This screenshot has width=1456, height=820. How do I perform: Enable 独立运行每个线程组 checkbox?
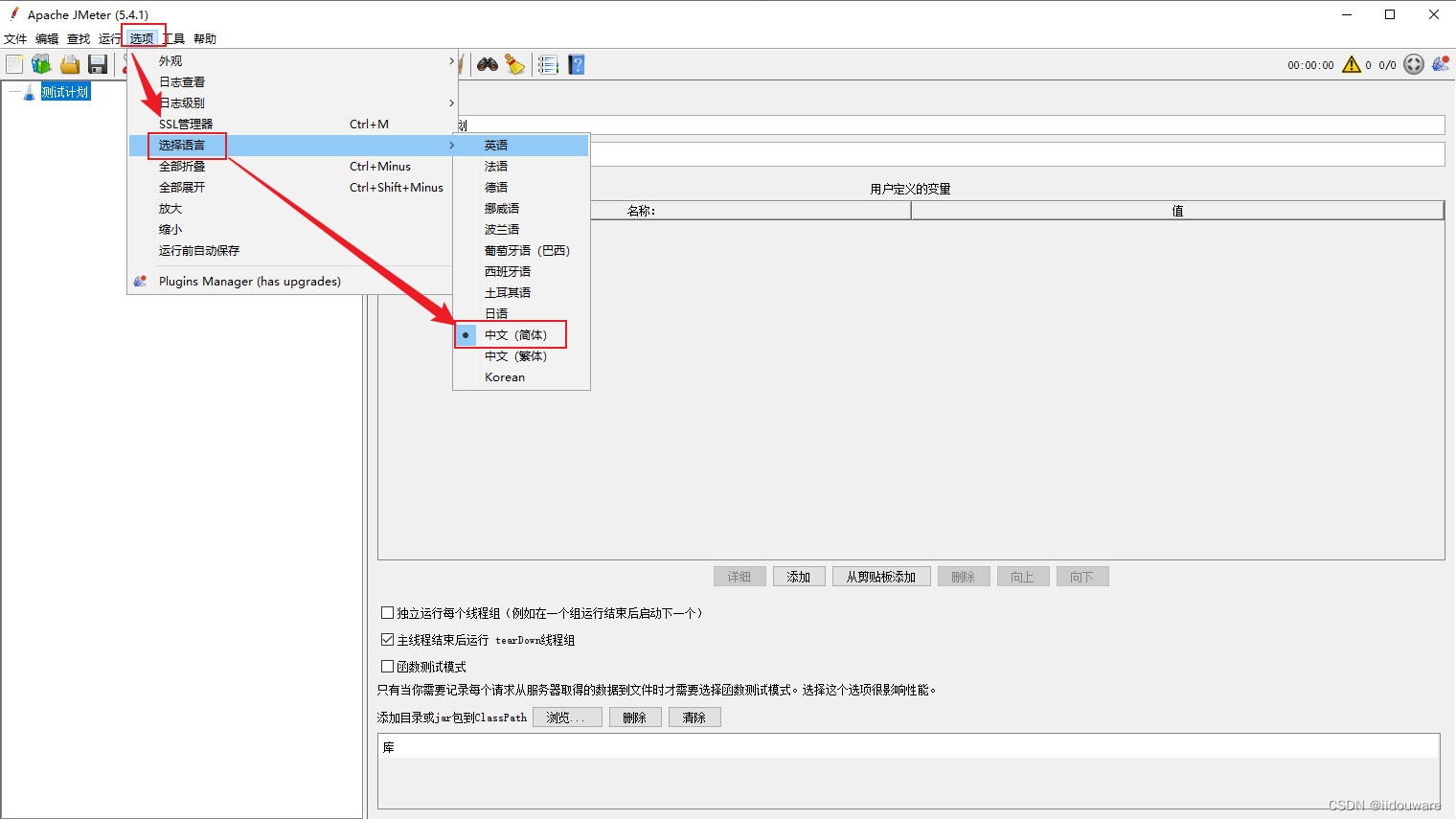point(388,613)
